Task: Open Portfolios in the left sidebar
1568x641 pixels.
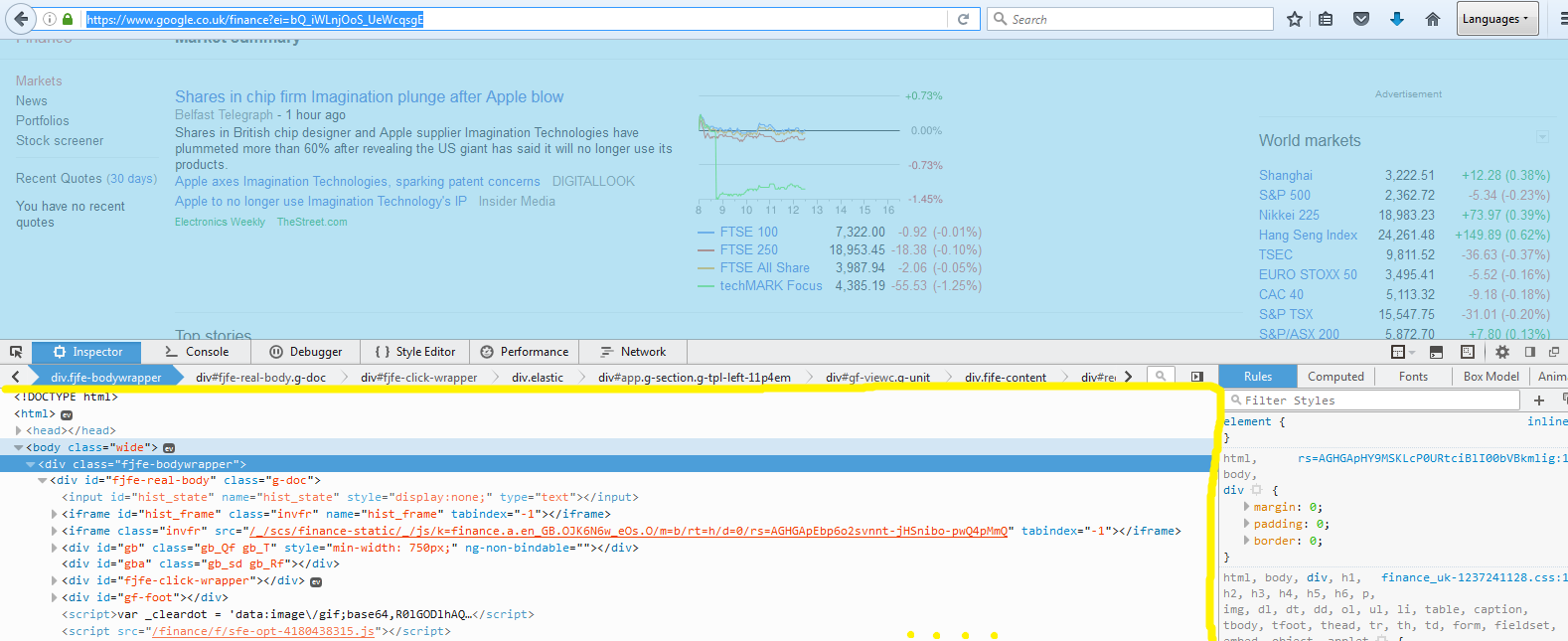Action: click(43, 121)
